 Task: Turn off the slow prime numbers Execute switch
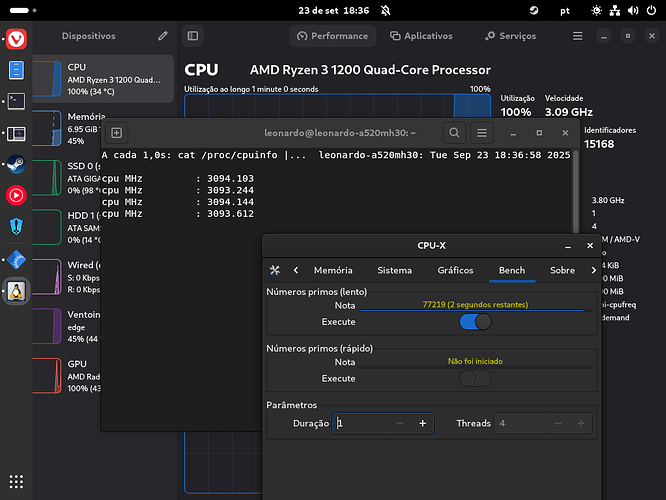pyautogui.click(x=475, y=322)
